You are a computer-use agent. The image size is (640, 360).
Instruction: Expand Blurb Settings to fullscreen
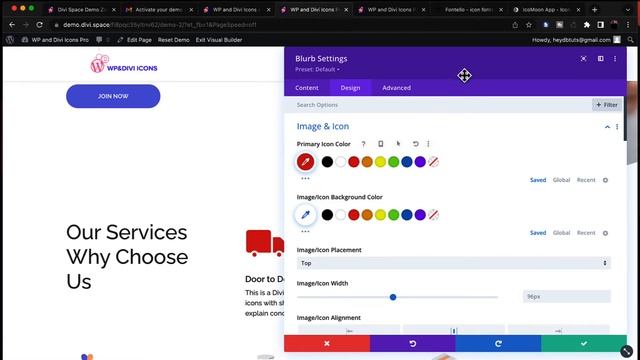584,59
